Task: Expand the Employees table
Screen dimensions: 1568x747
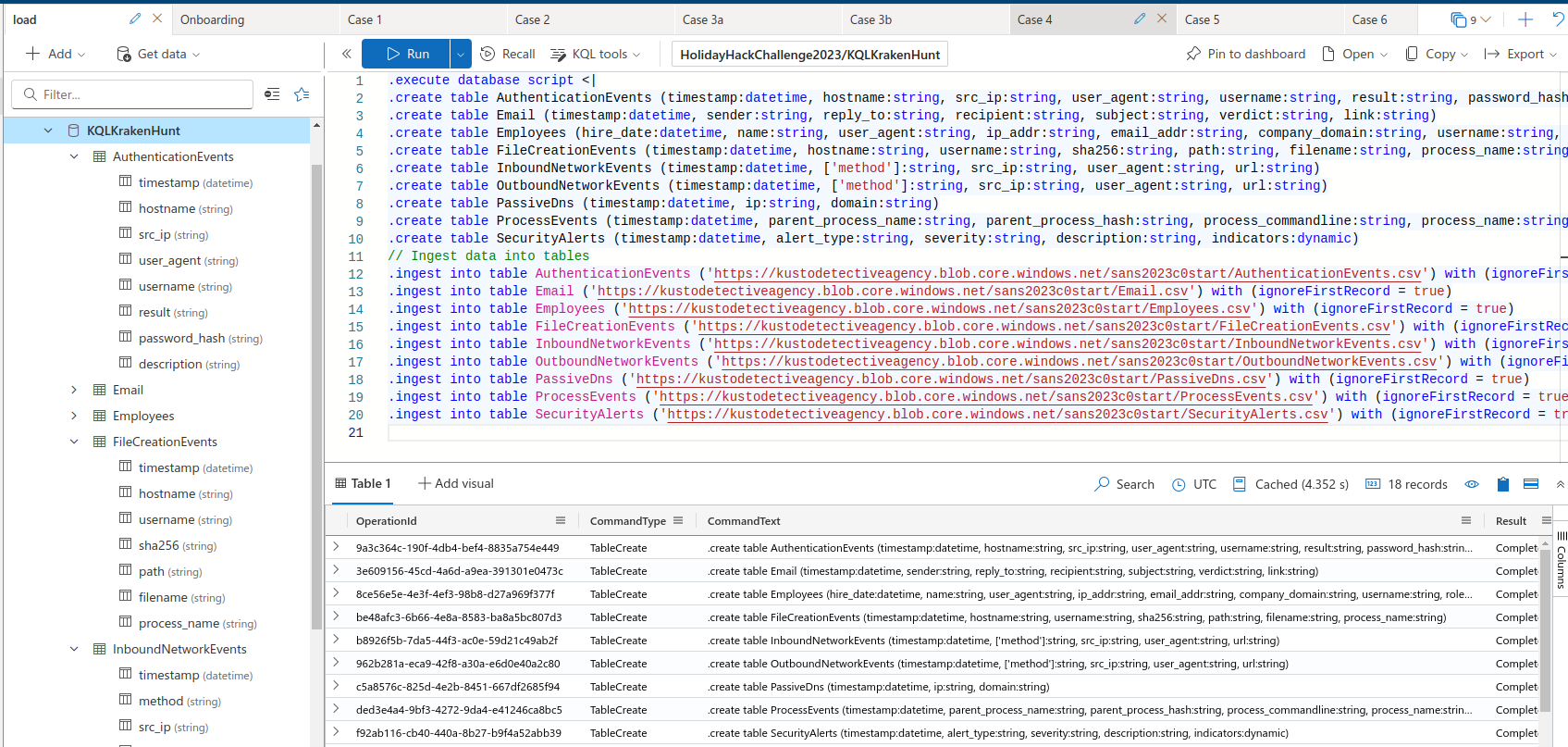Action: pos(74,416)
